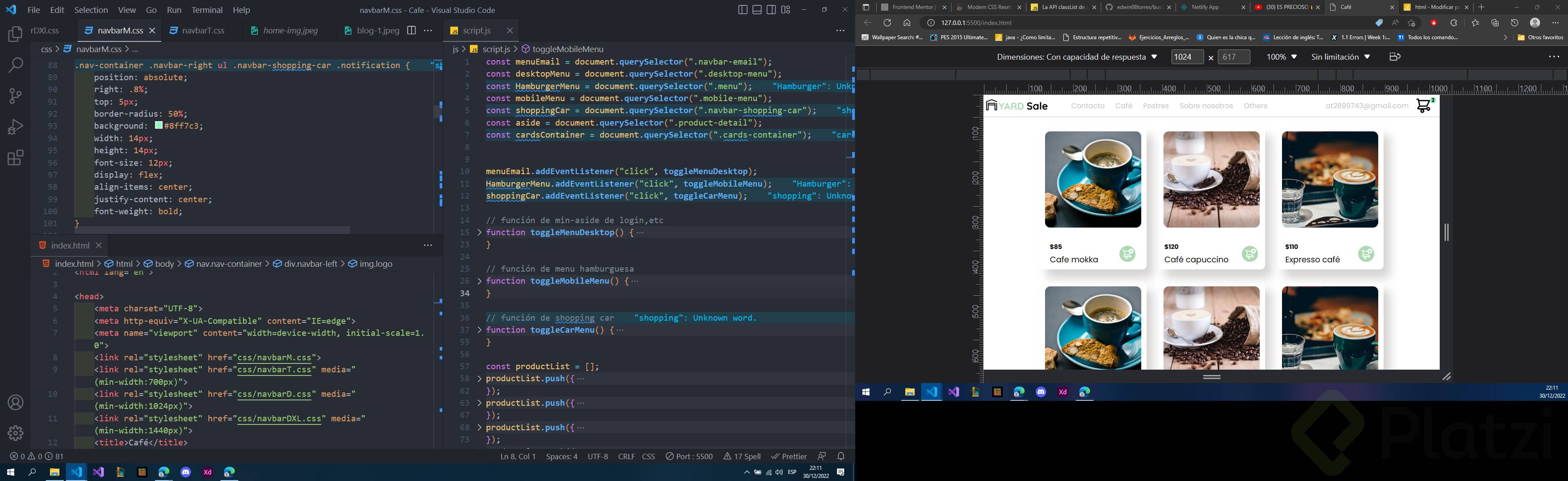Screen dimensions: 1568x481
Task: Click the Contacto link in the navbar
Action: [1087, 106]
